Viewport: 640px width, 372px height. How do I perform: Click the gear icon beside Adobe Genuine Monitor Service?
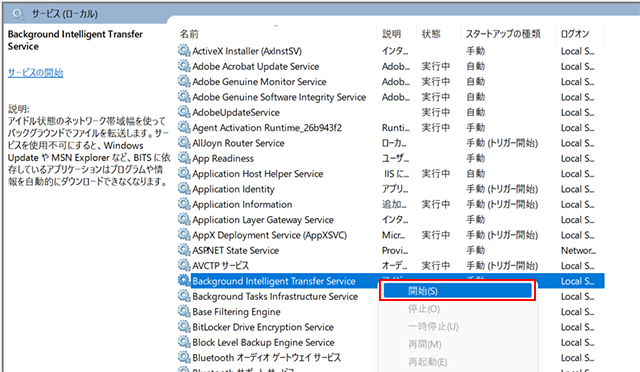[184, 81]
